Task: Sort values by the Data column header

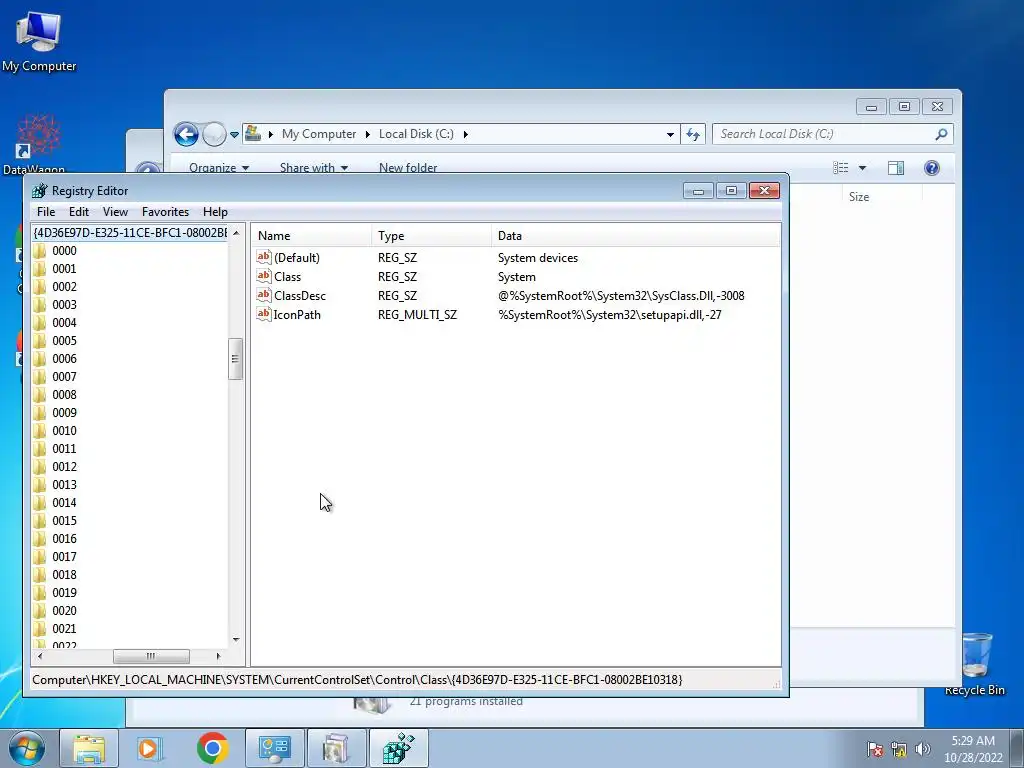Action: (x=635, y=236)
